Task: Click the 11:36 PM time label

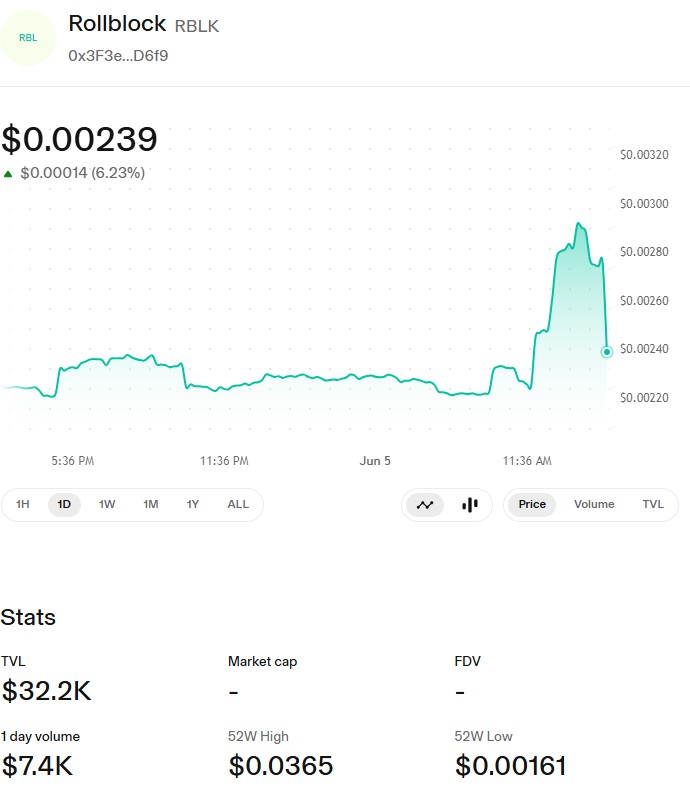Action: [224, 461]
